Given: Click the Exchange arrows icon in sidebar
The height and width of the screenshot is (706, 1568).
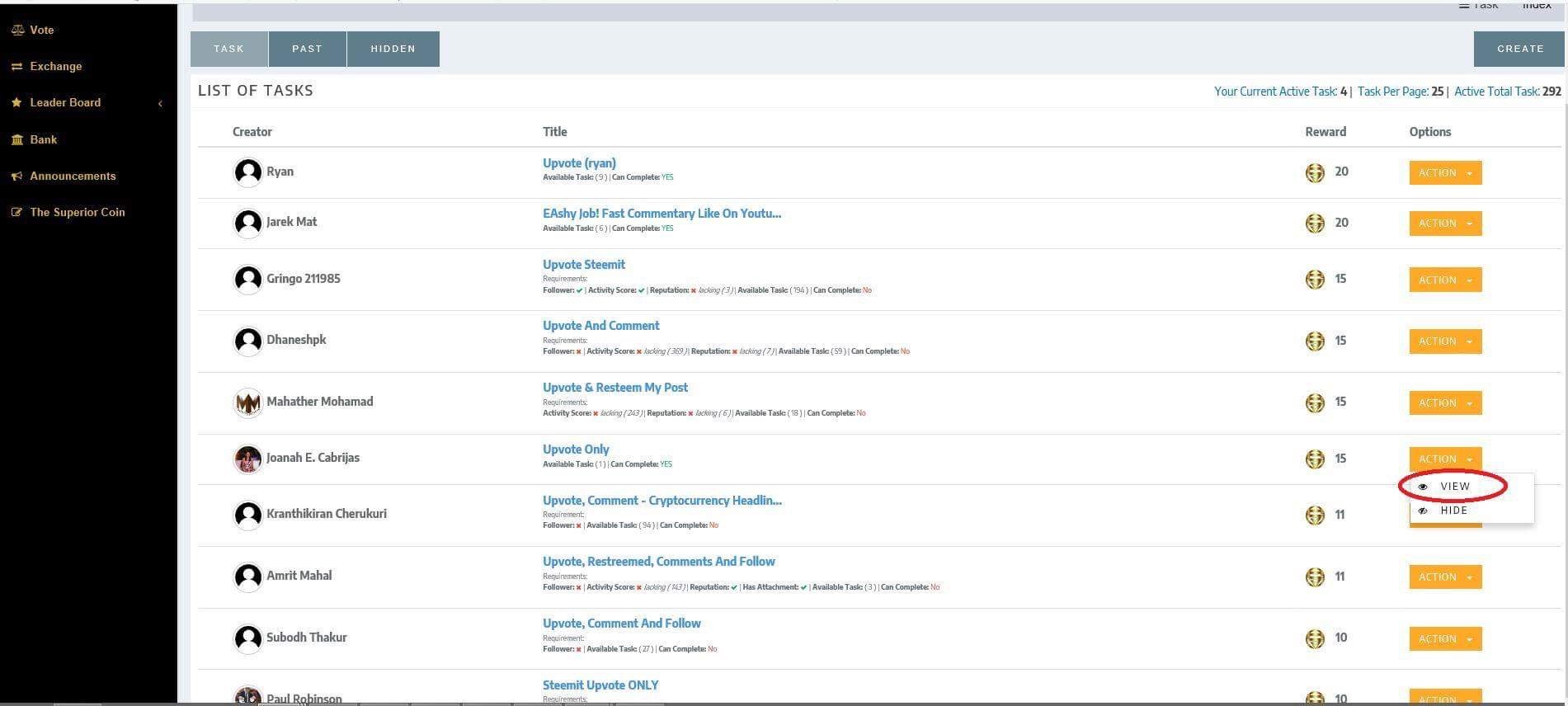Looking at the screenshot, I should click(x=16, y=66).
